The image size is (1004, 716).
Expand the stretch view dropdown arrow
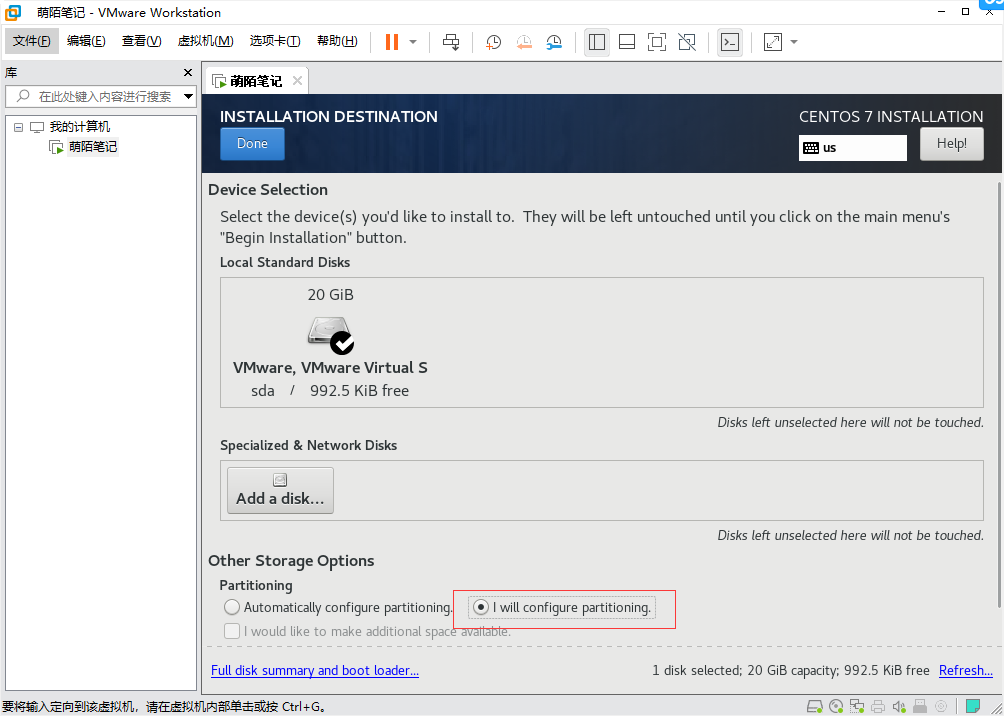[794, 42]
